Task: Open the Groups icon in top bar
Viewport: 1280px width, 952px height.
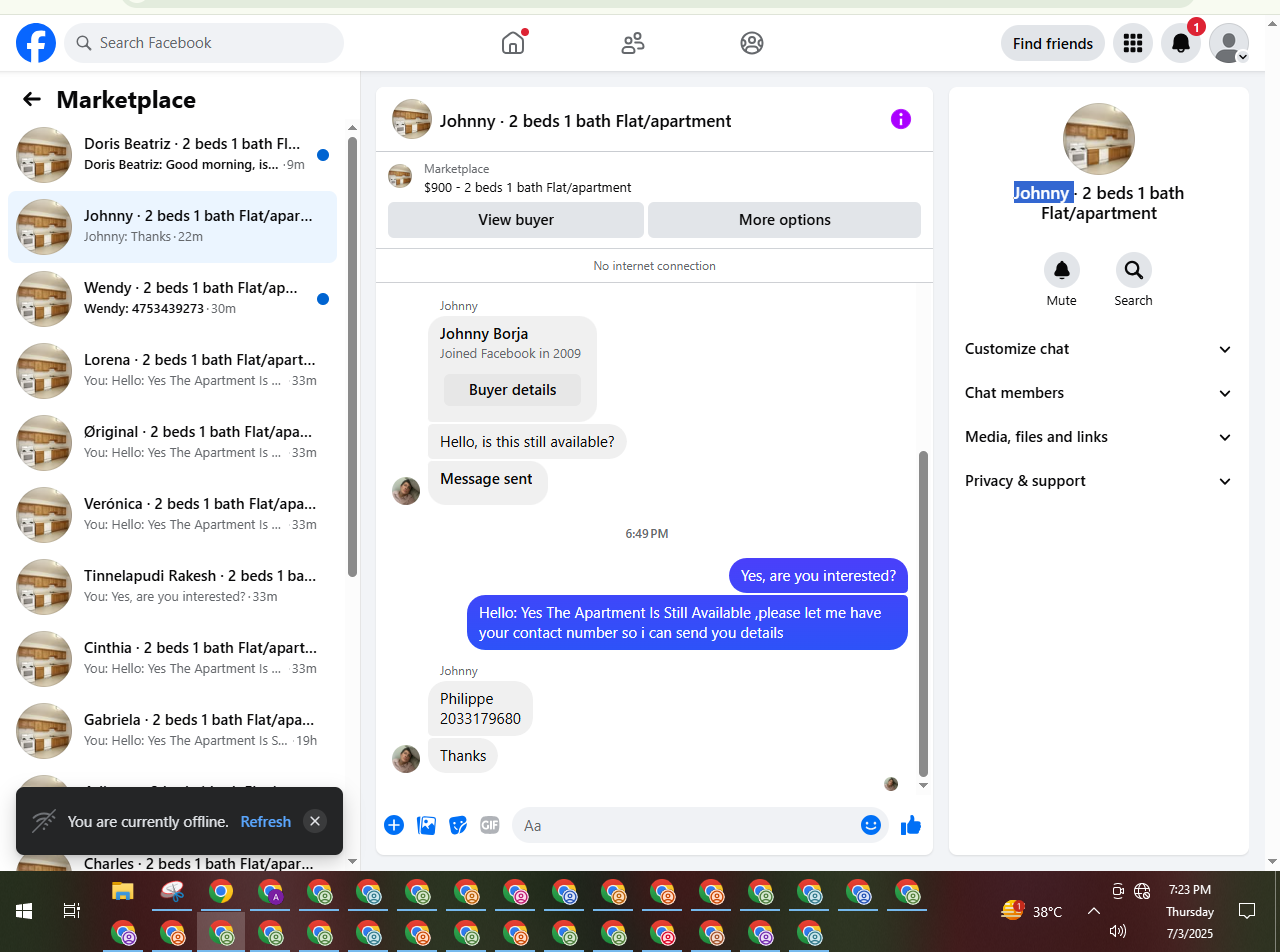Action: pos(752,43)
